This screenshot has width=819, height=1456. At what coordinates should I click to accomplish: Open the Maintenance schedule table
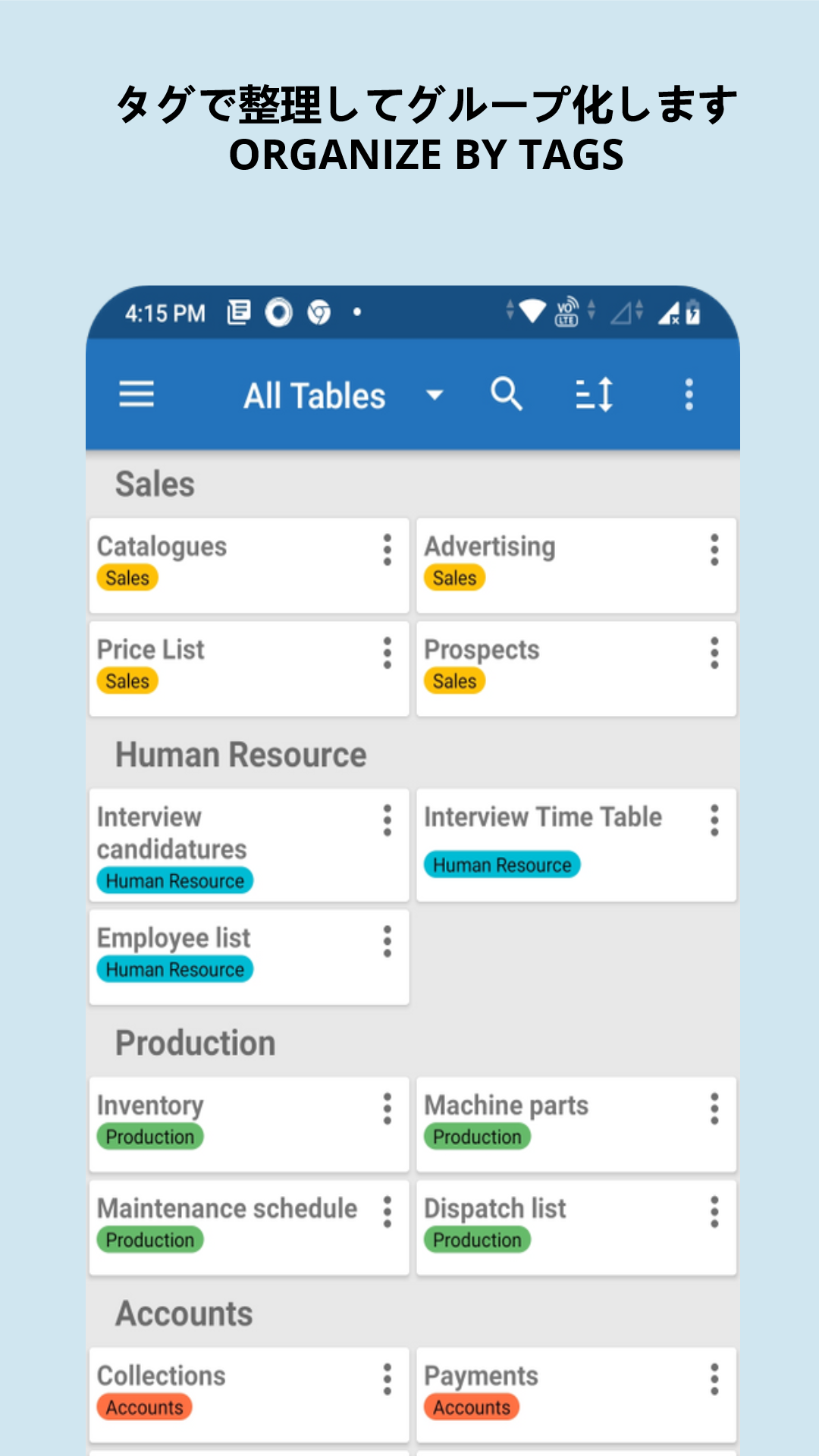point(249,1228)
